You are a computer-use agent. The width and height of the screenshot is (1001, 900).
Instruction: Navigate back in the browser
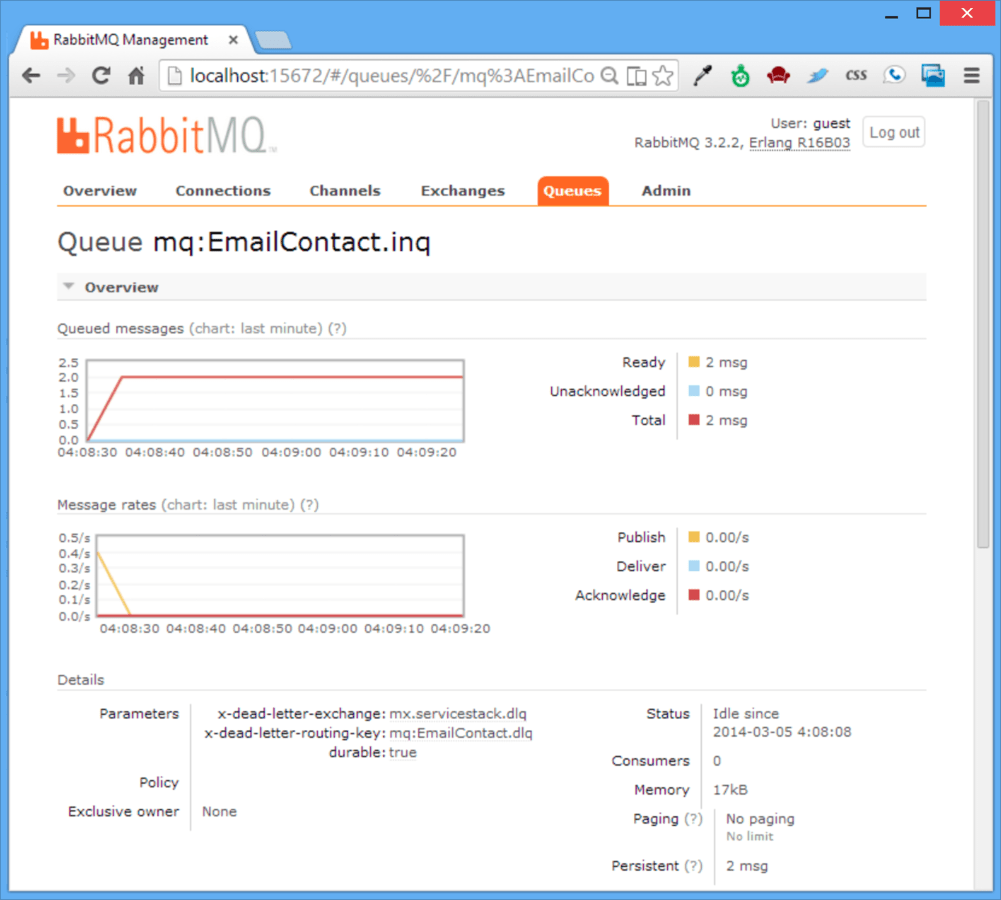(x=31, y=75)
